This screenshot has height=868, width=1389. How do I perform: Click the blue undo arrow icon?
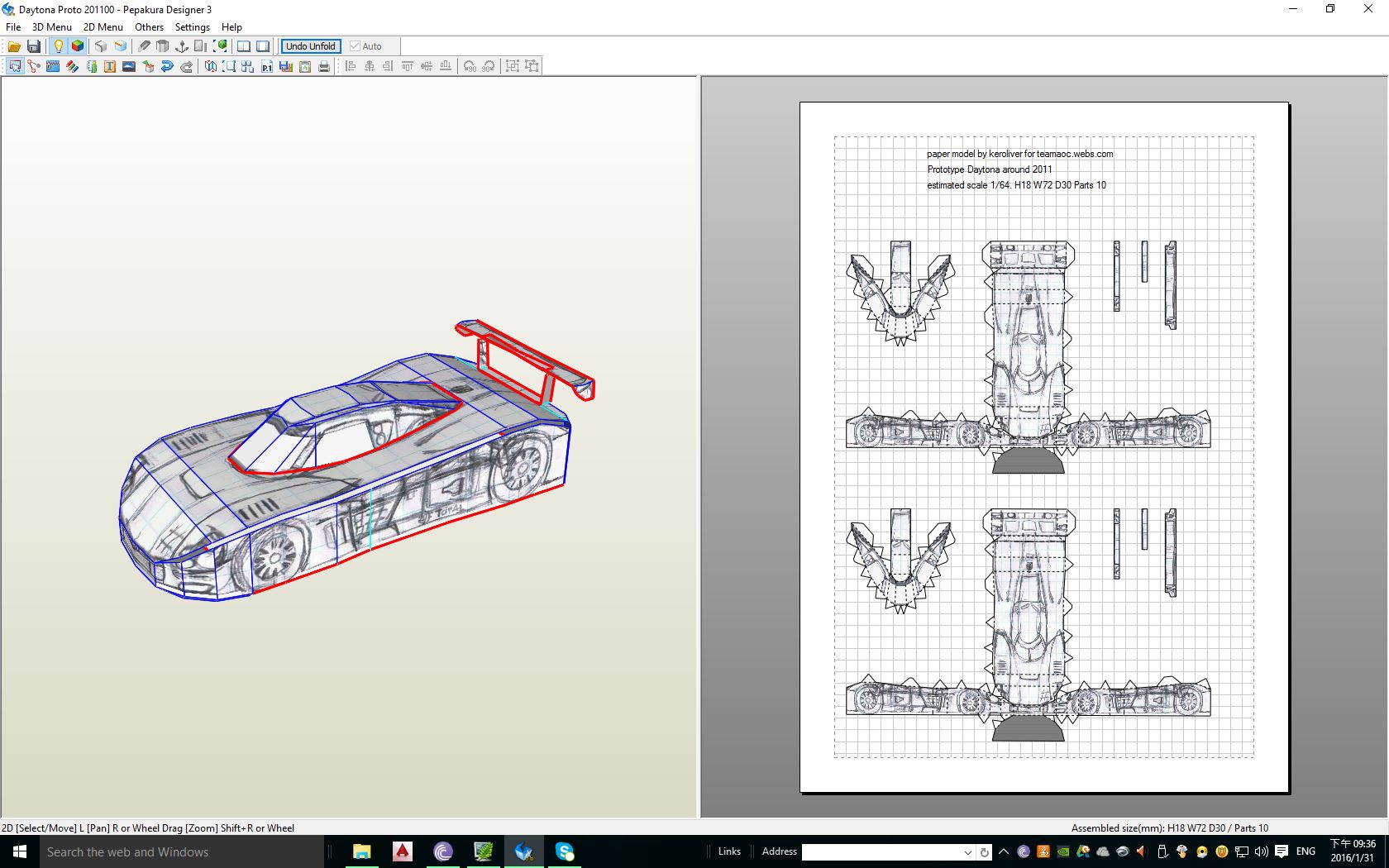pos(167,66)
